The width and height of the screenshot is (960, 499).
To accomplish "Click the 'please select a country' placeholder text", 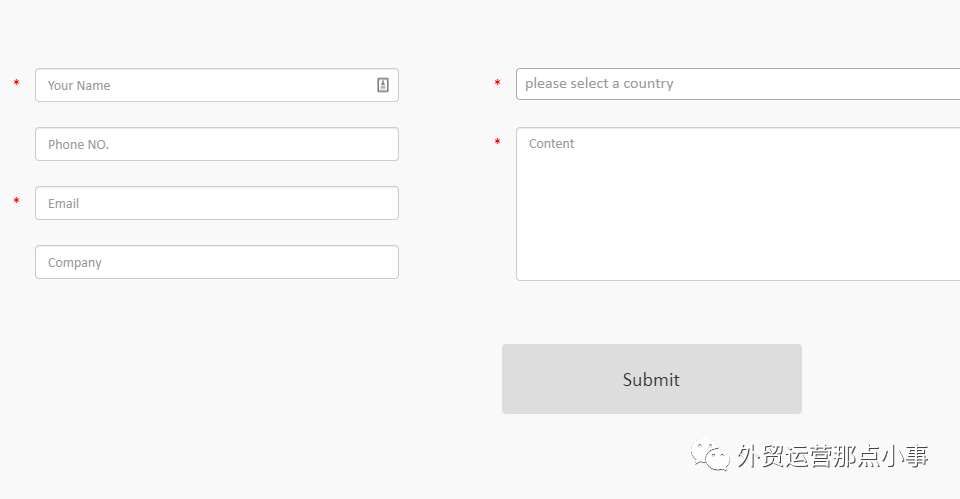I will [599, 84].
